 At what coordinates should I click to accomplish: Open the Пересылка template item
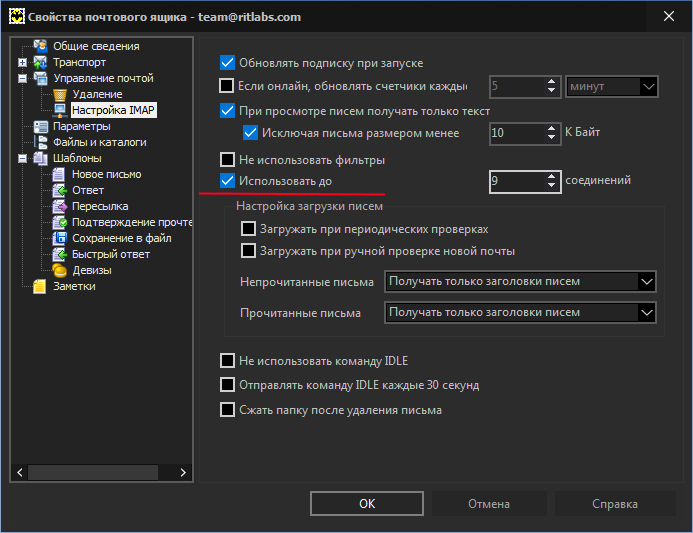[100, 206]
